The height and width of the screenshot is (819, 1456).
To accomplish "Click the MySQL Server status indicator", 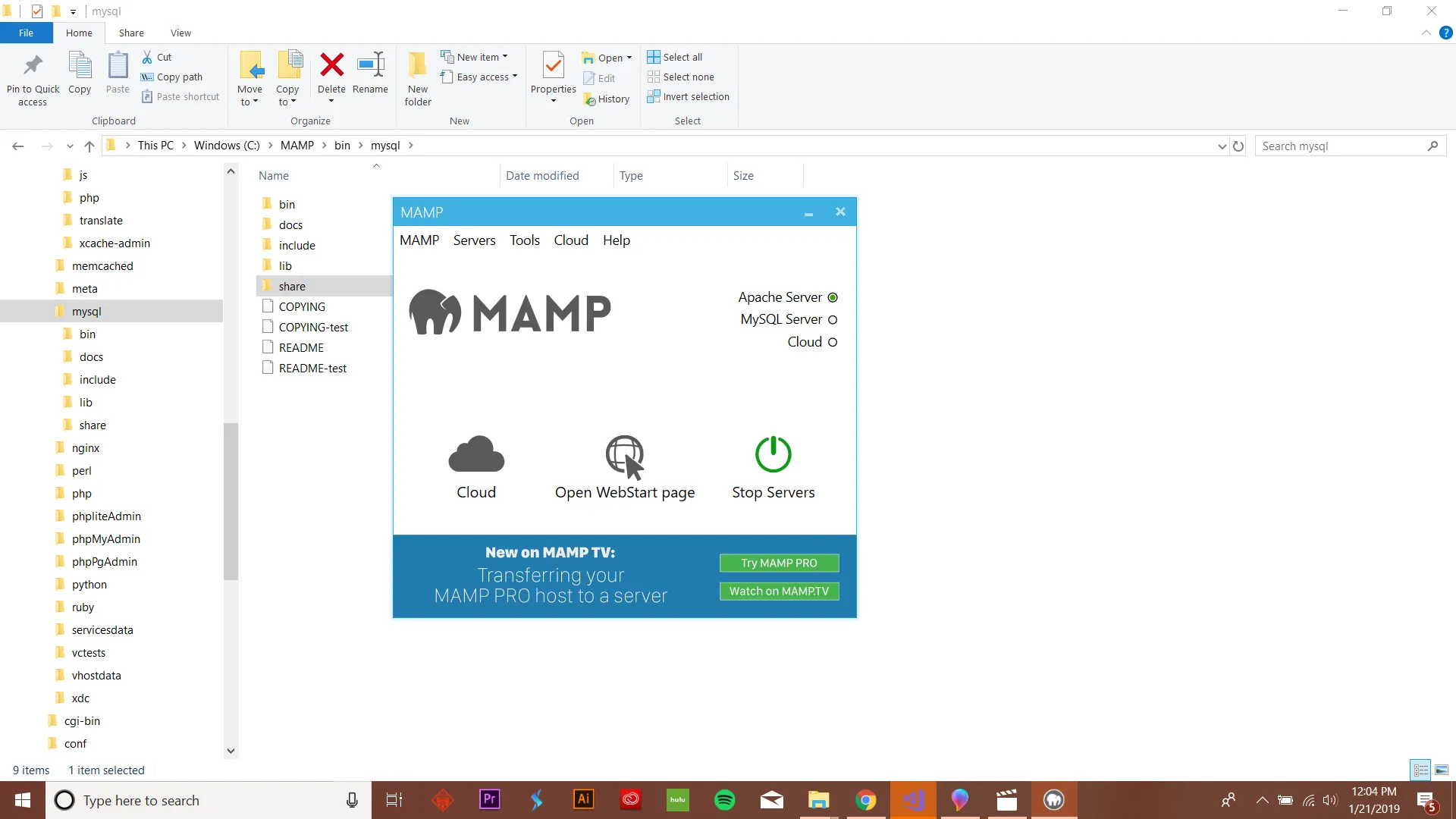I will coord(833,320).
